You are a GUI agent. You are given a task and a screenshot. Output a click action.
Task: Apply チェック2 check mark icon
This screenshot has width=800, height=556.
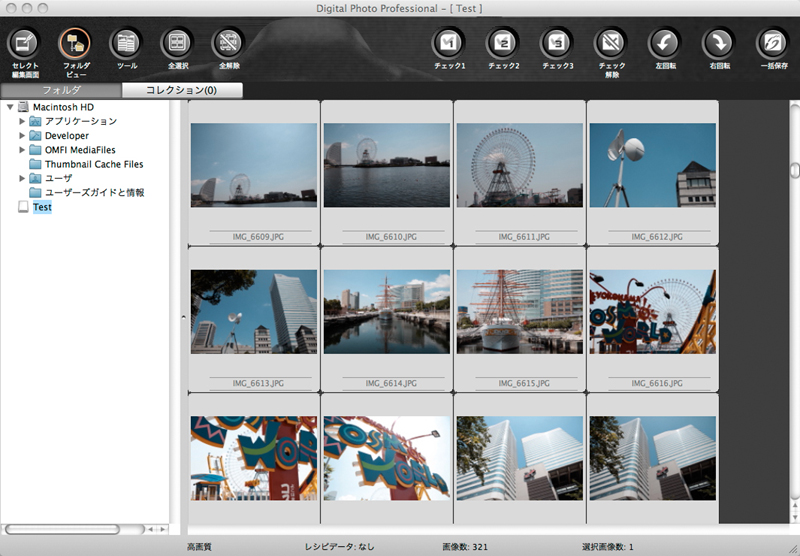coord(503,43)
